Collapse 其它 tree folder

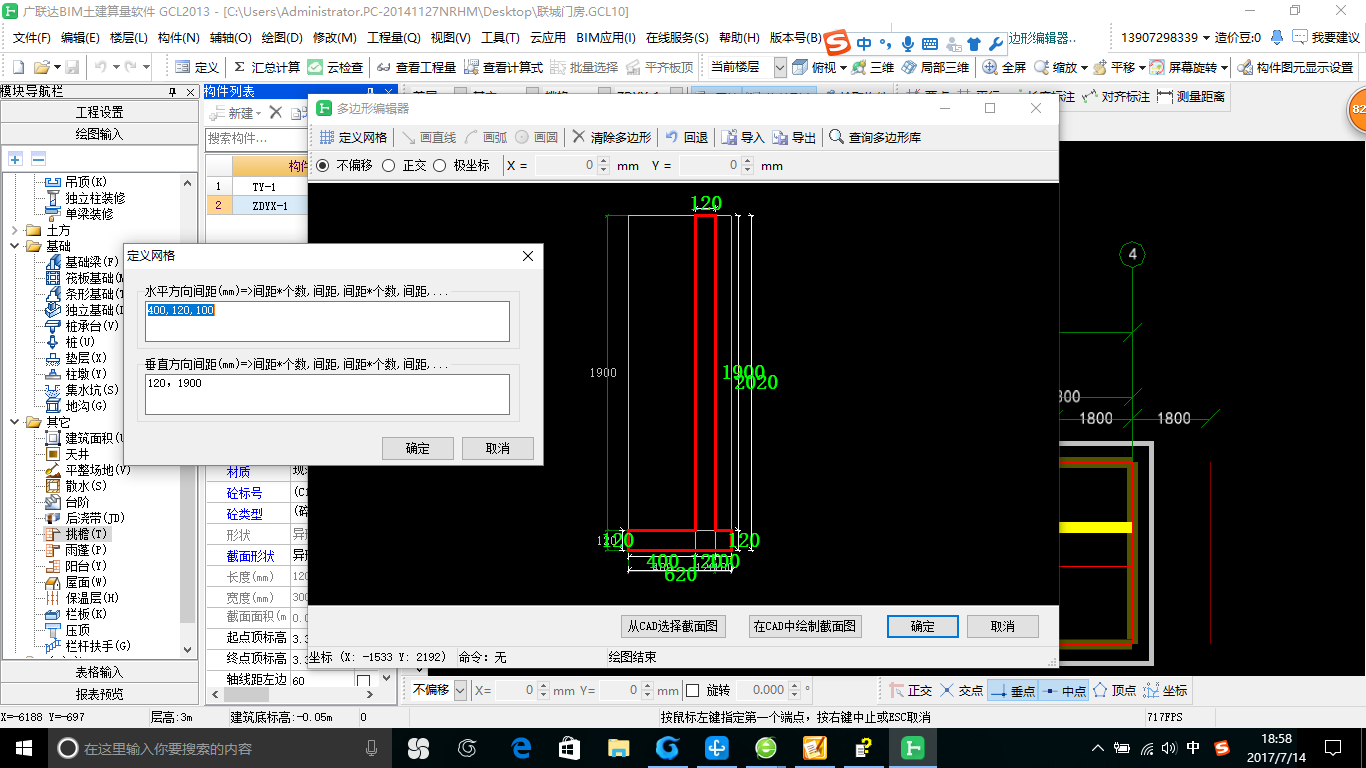click(x=14, y=422)
